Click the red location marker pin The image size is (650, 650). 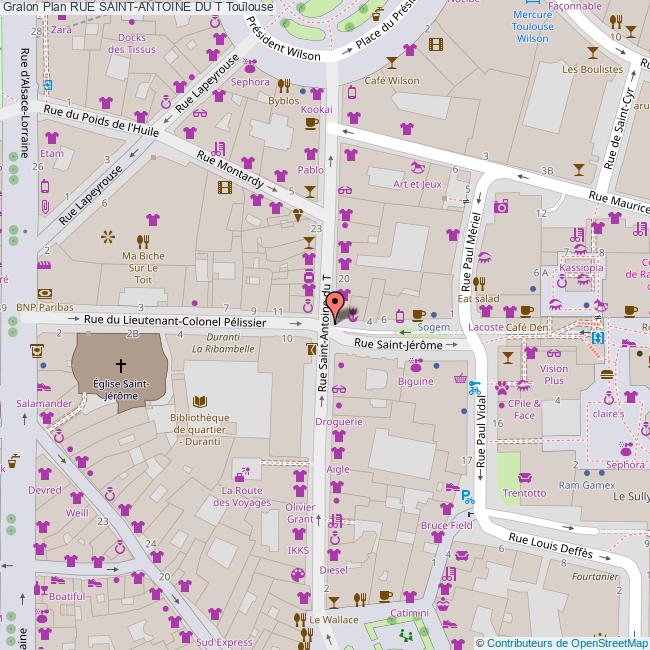337,304
